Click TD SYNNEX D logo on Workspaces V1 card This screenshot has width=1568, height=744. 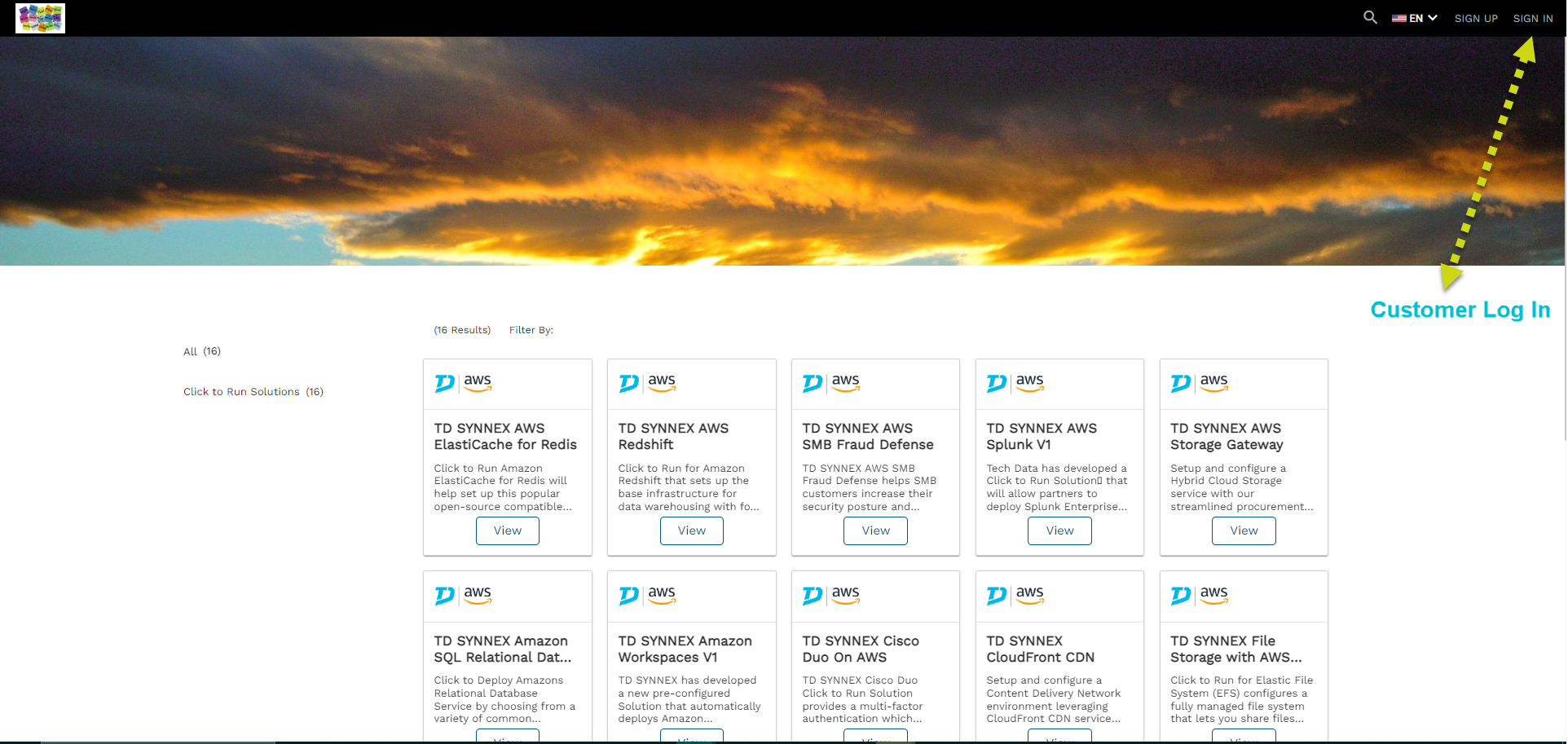tap(629, 596)
